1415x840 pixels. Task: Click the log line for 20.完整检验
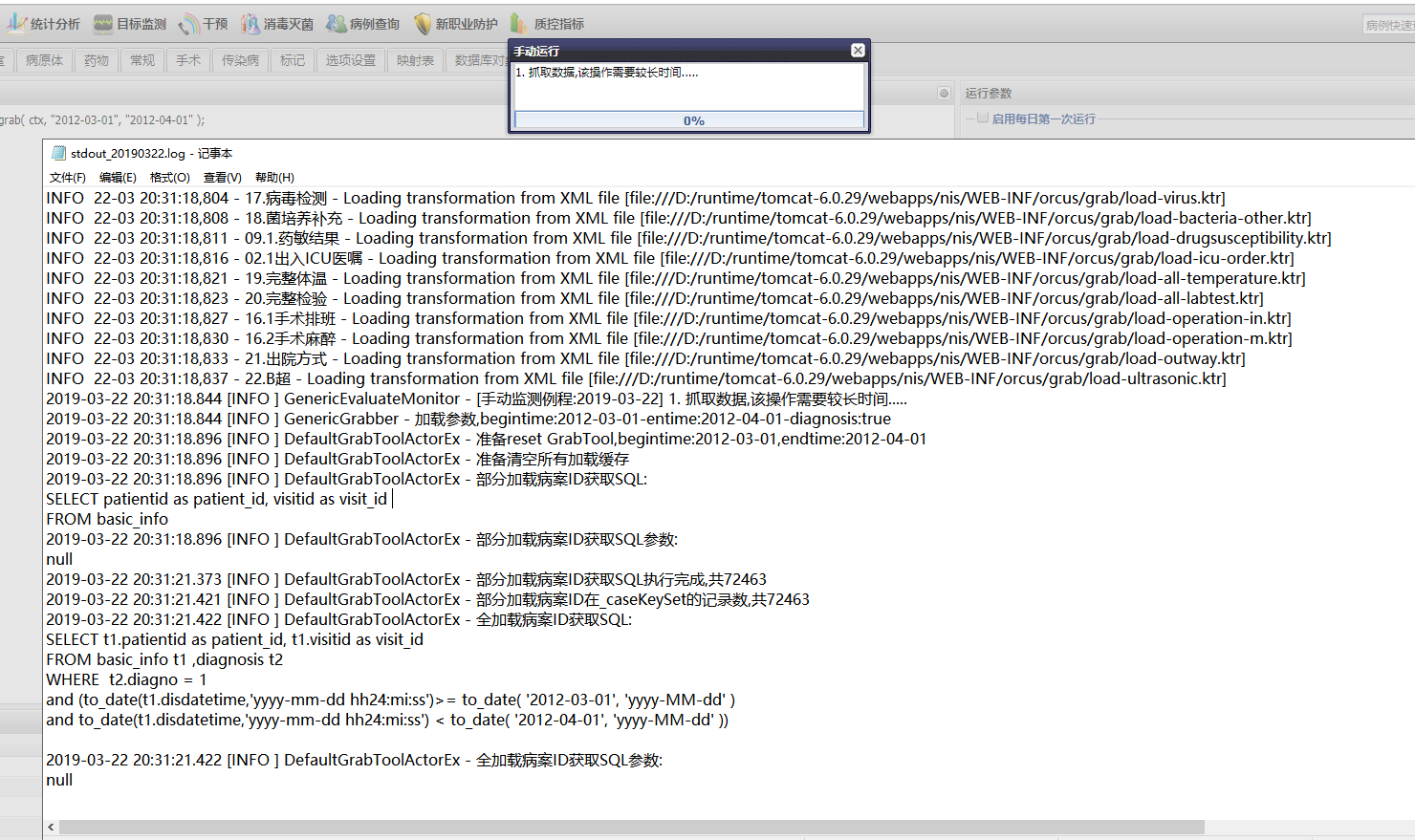[x=655, y=298]
